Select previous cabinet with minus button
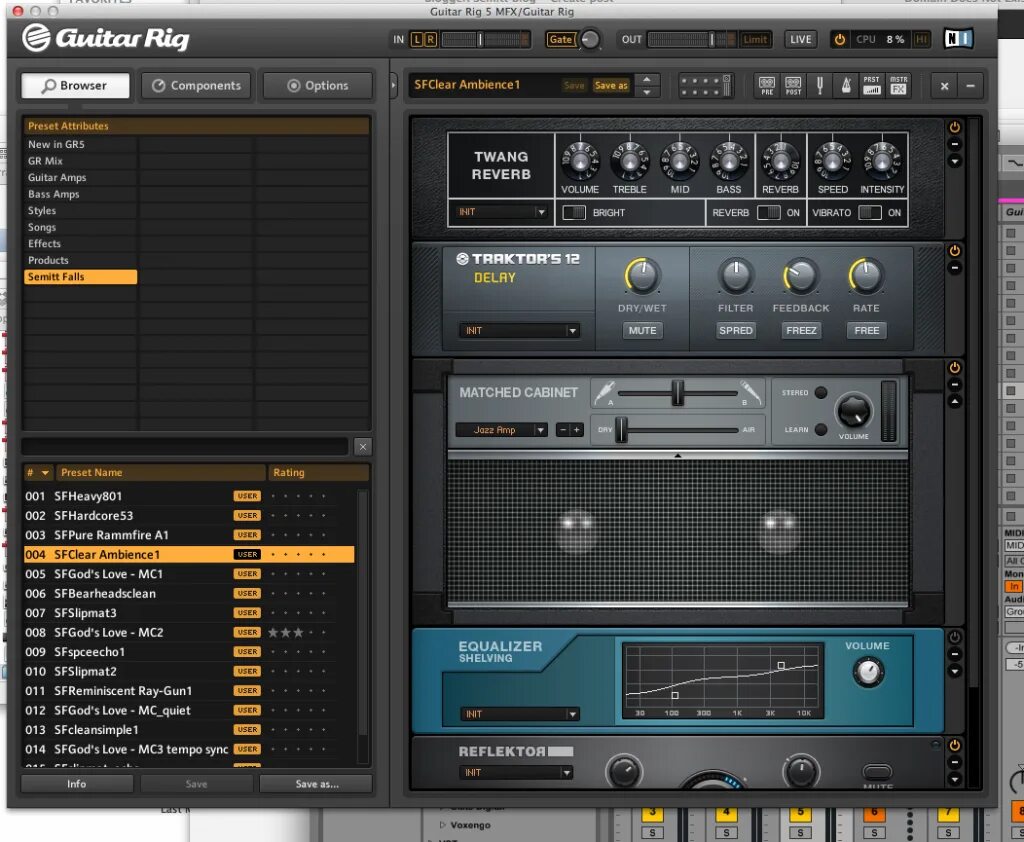The image size is (1024, 842). [x=563, y=430]
